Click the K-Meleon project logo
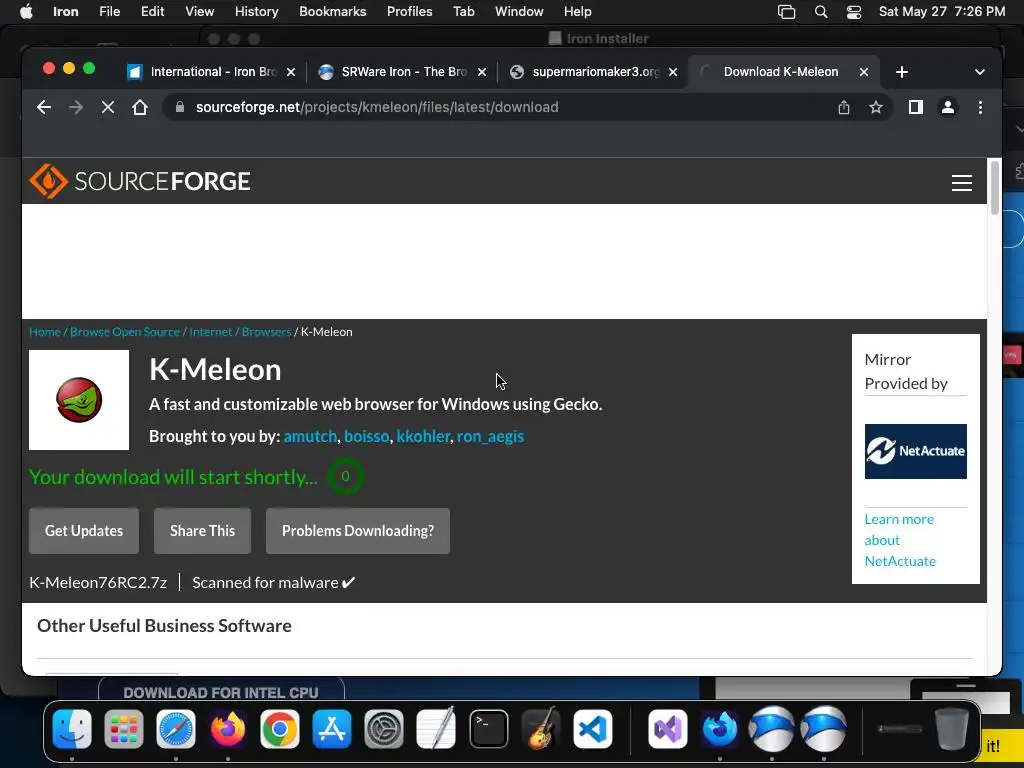1024x768 pixels. click(x=79, y=400)
